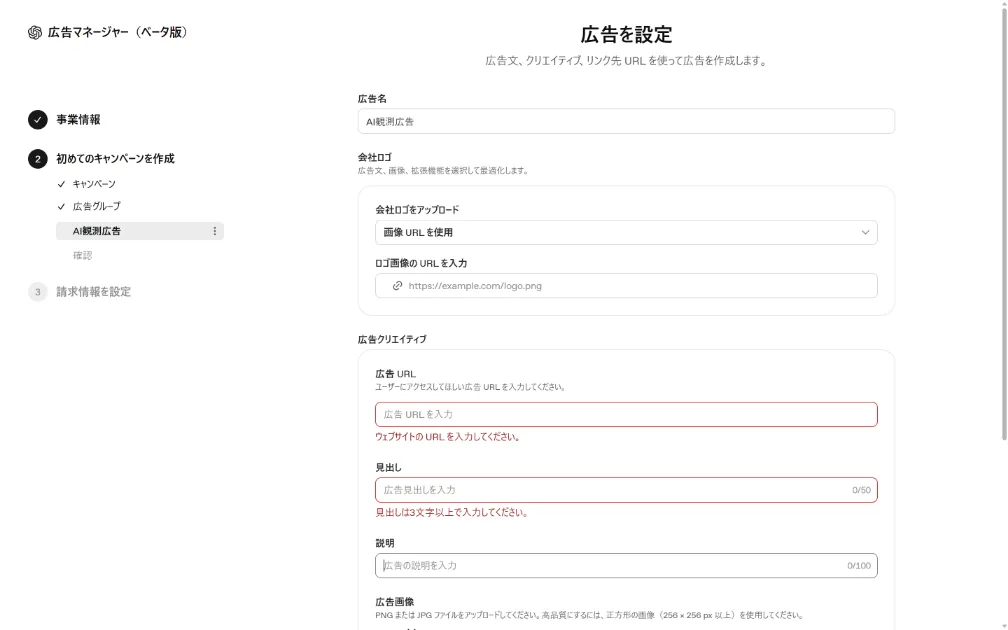1008x630 pixels.
Task: Click the link icon in logo URL field
Action: click(397, 285)
